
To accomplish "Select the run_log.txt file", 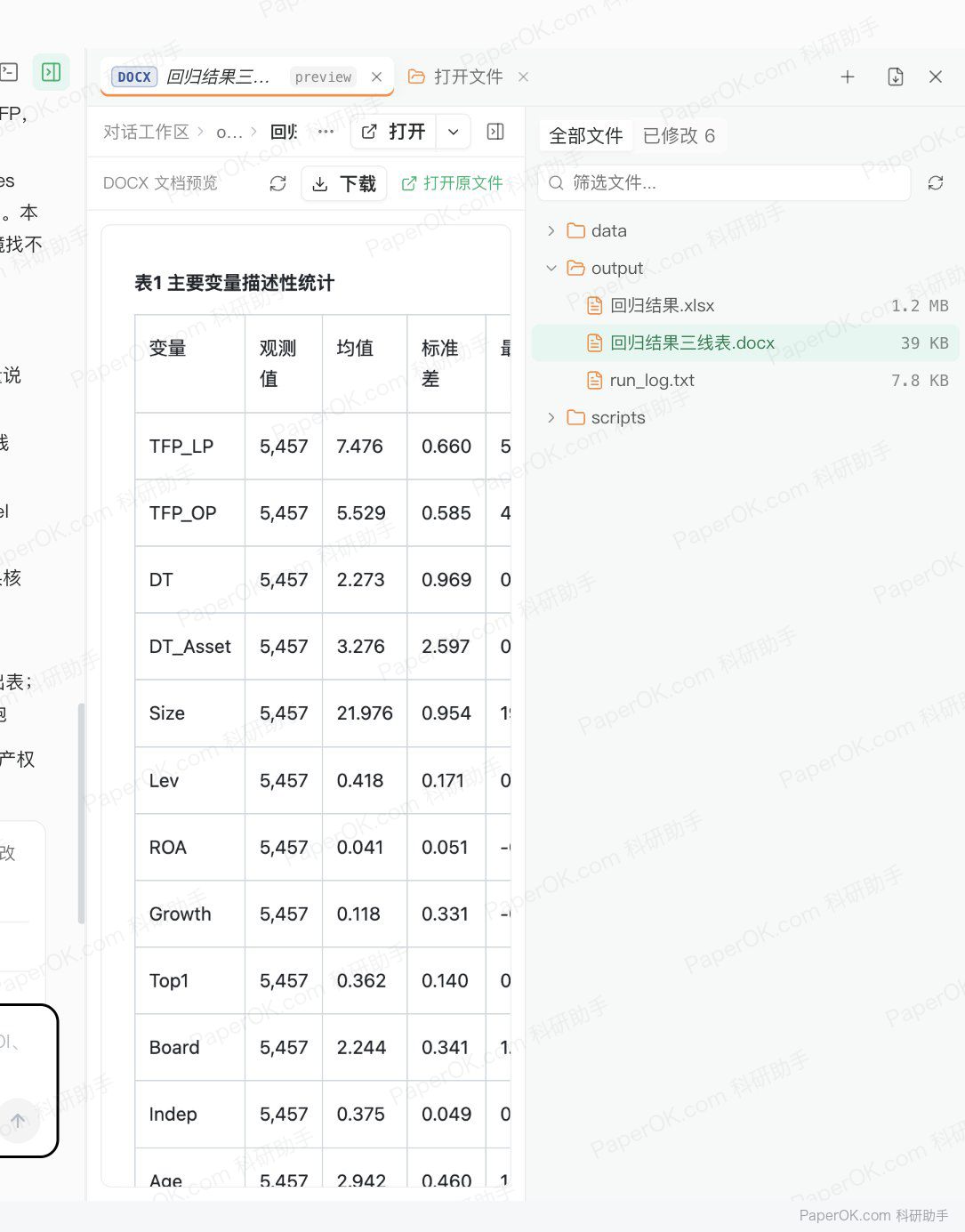I will point(745,380).
